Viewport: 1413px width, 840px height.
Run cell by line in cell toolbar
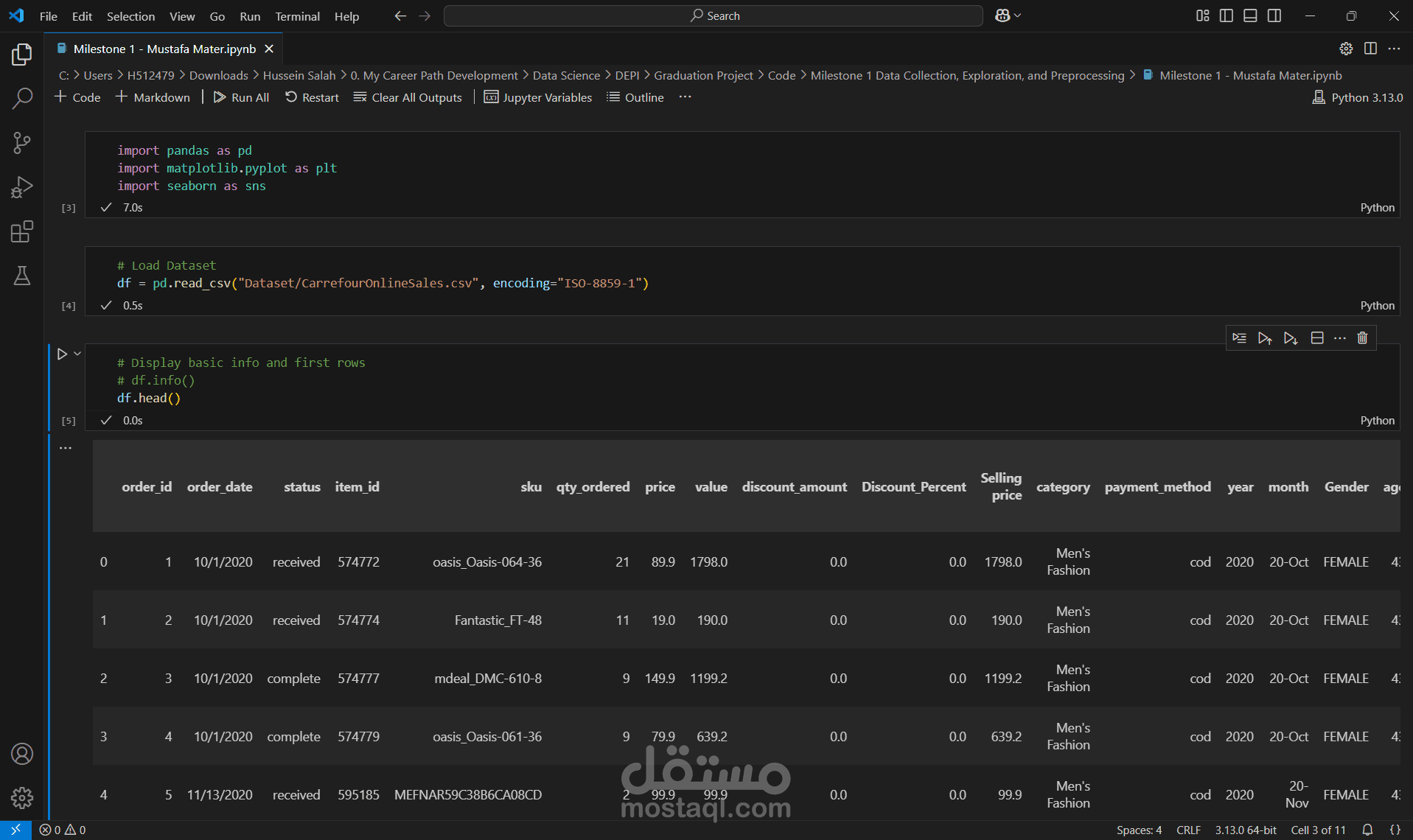point(1240,338)
